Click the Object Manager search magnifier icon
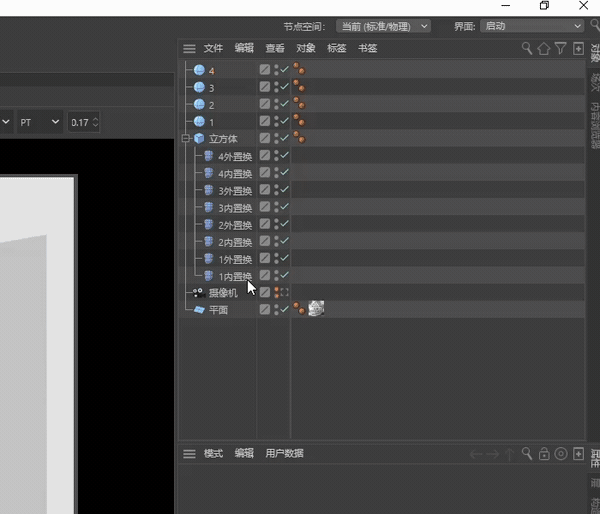The width and height of the screenshot is (600, 514). click(x=527, y=49)
